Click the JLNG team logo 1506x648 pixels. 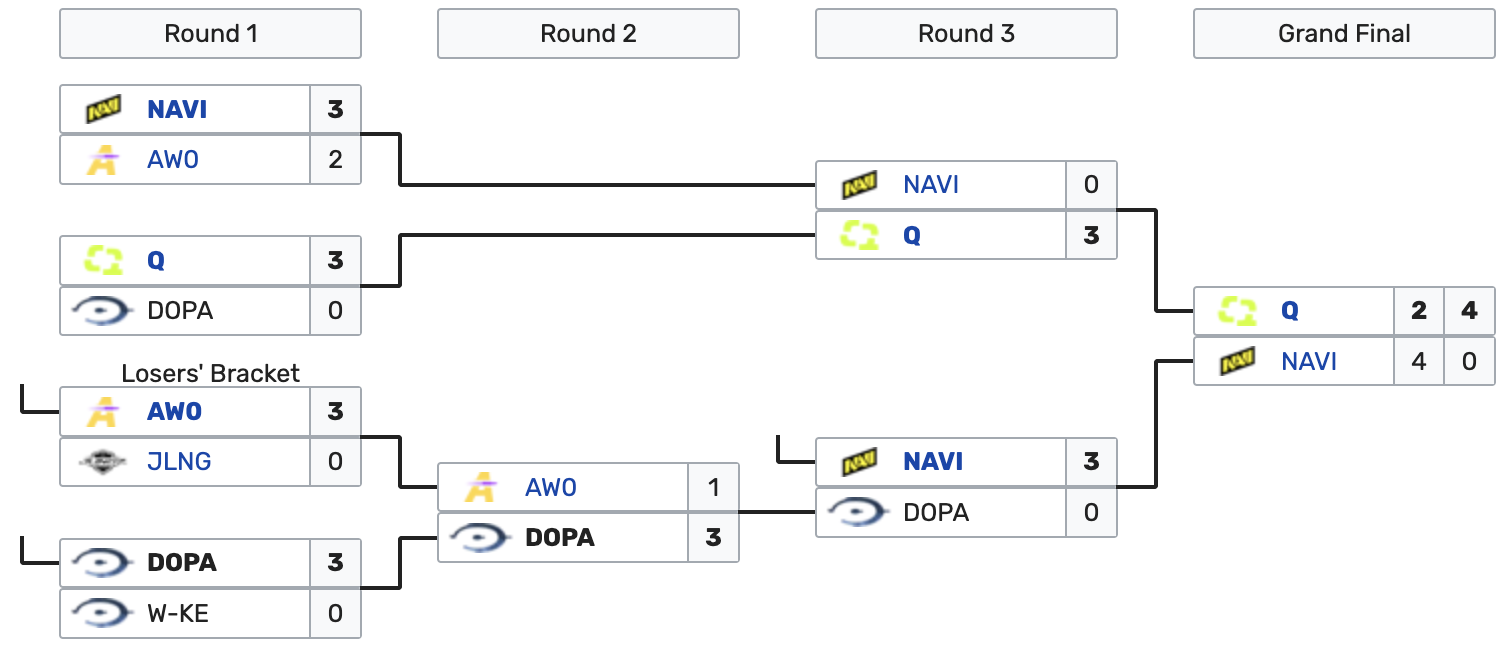click(103, 461)
